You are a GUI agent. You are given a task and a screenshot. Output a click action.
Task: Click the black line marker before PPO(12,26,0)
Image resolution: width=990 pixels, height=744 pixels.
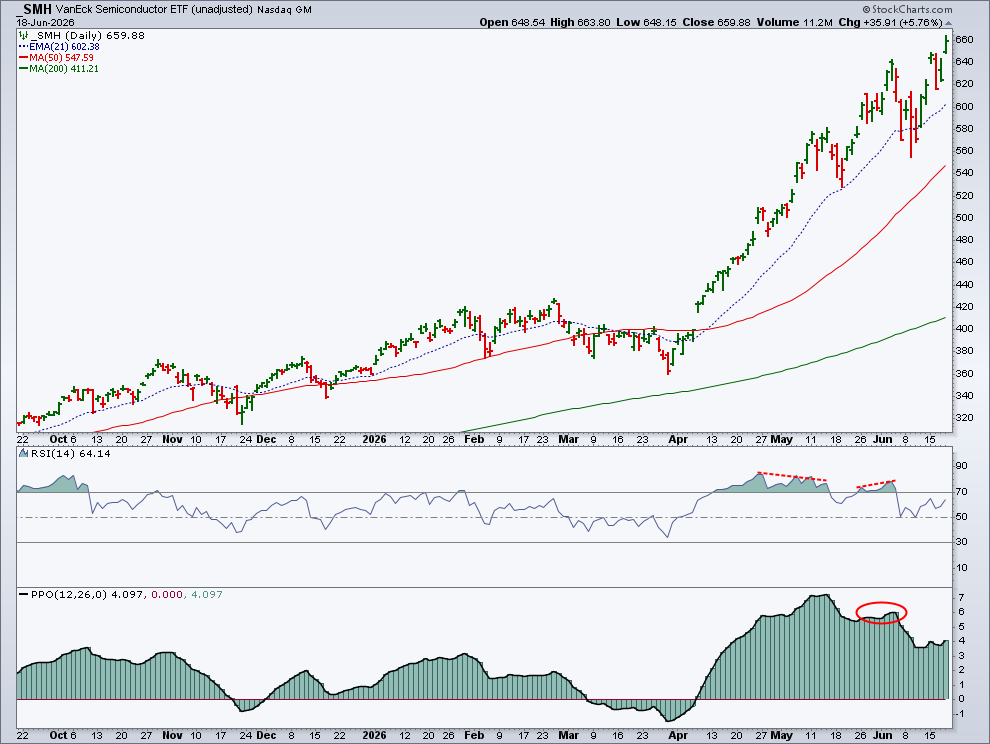[x=23, y=595]
